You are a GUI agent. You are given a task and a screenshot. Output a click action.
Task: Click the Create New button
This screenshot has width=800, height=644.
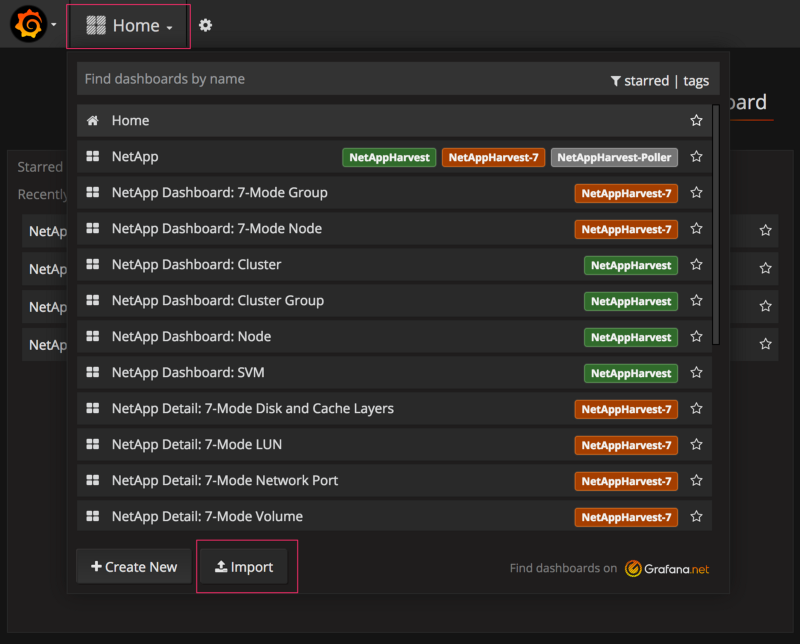click(134, 567)
